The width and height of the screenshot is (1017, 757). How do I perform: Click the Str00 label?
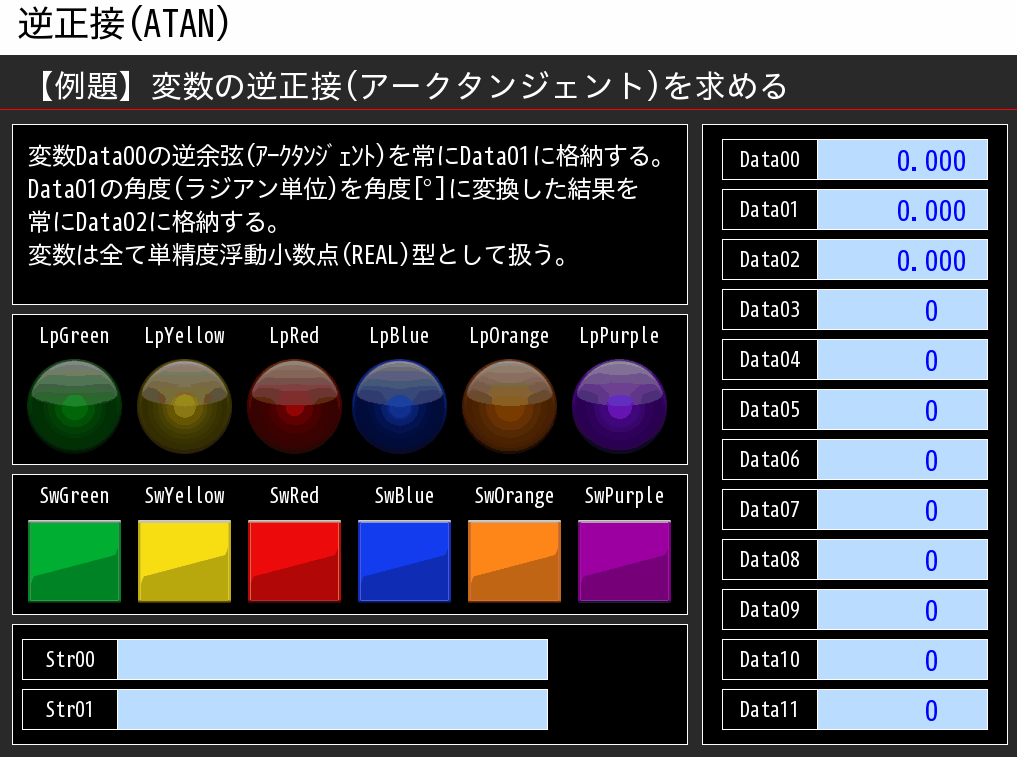[70, 659]
